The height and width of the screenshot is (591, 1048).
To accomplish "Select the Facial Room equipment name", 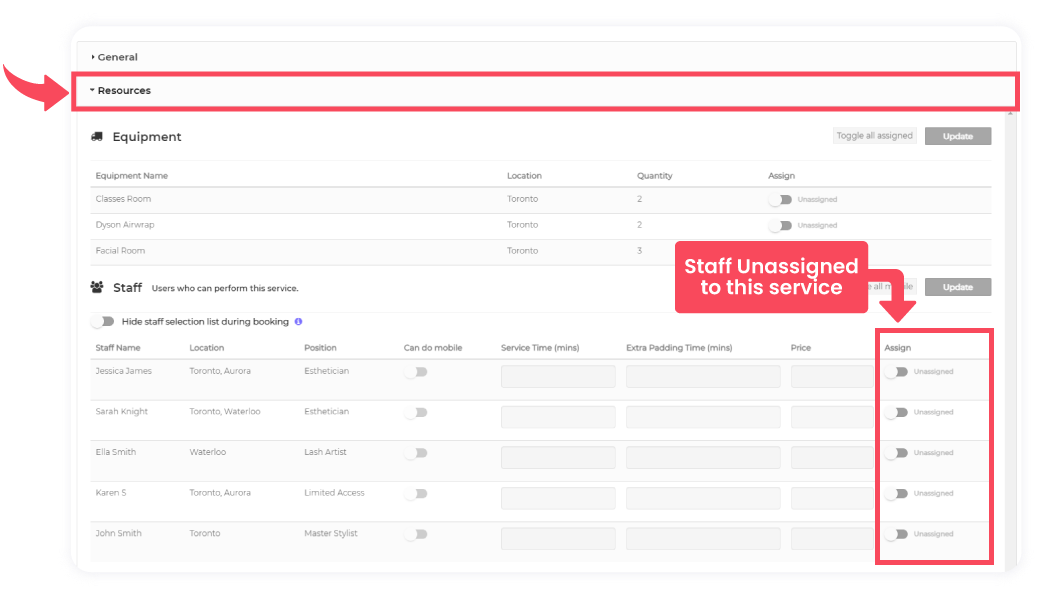I will click(120, 251).
